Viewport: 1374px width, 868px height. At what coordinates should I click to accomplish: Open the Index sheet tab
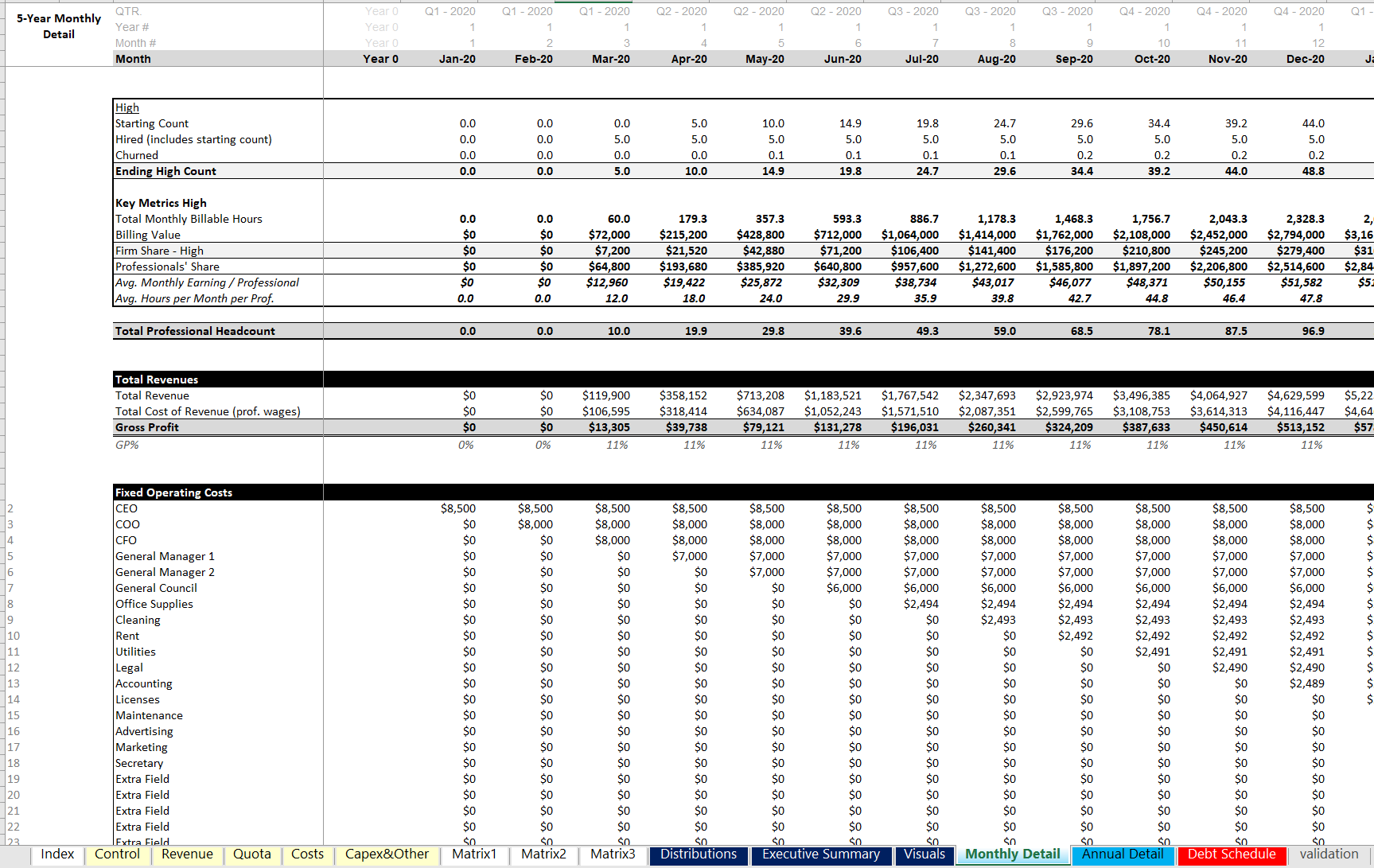[57, 854]
